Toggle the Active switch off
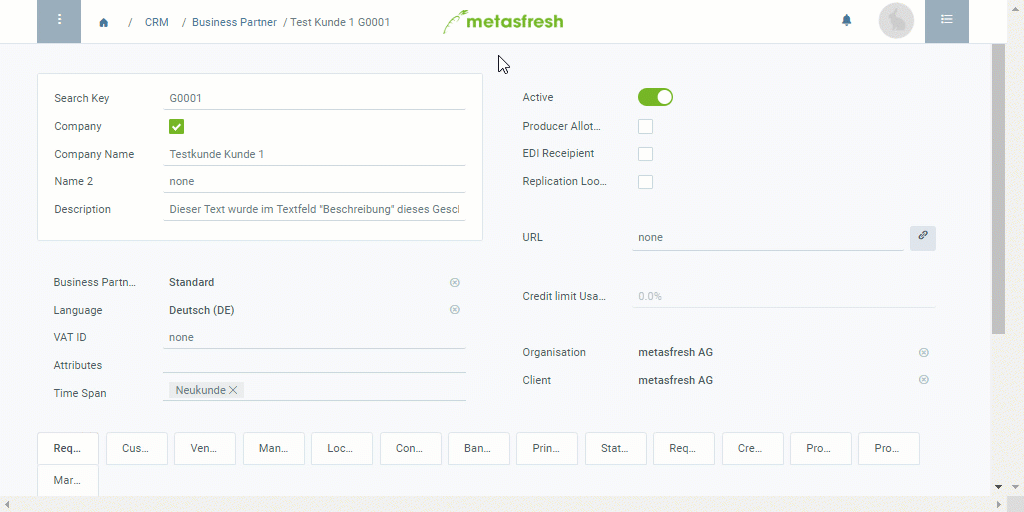The image size is (1024, 512). click(655, 97)
